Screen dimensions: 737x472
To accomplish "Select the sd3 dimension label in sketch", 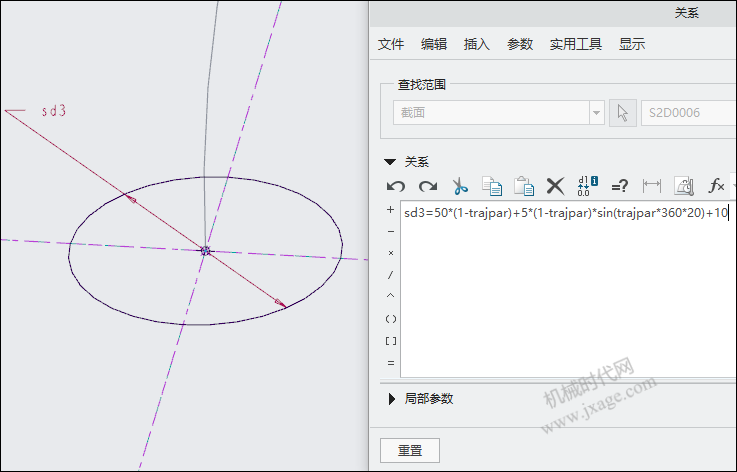I will click(54, 111).
